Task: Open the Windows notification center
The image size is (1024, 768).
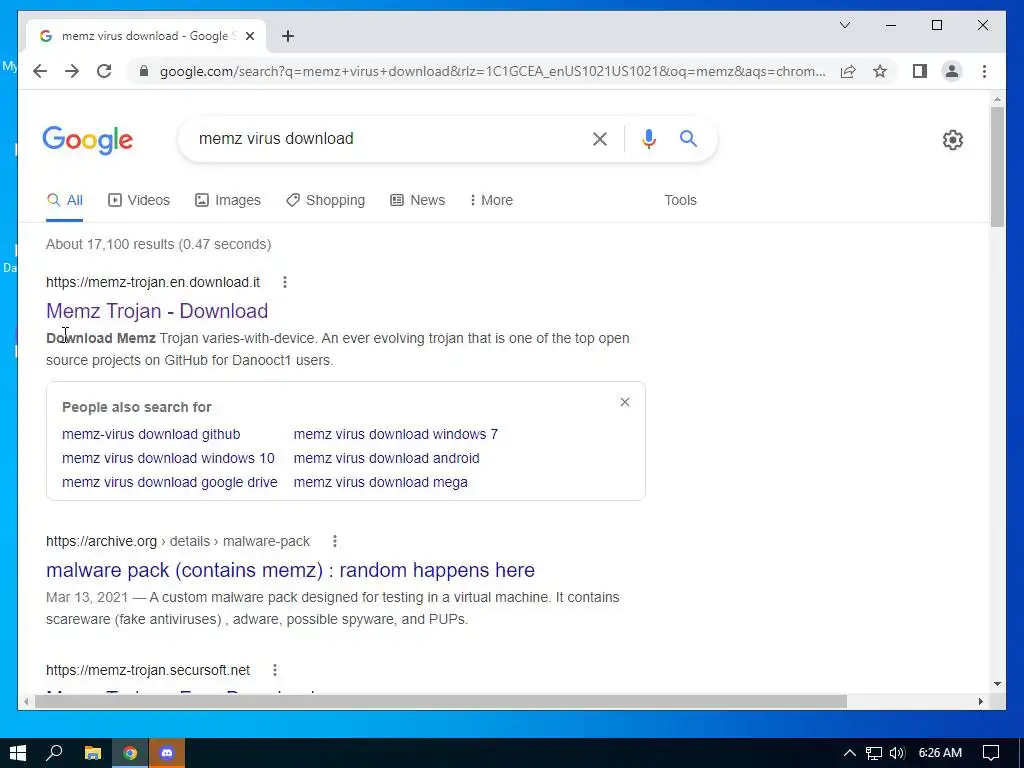Action: click(x=991, y=753)
